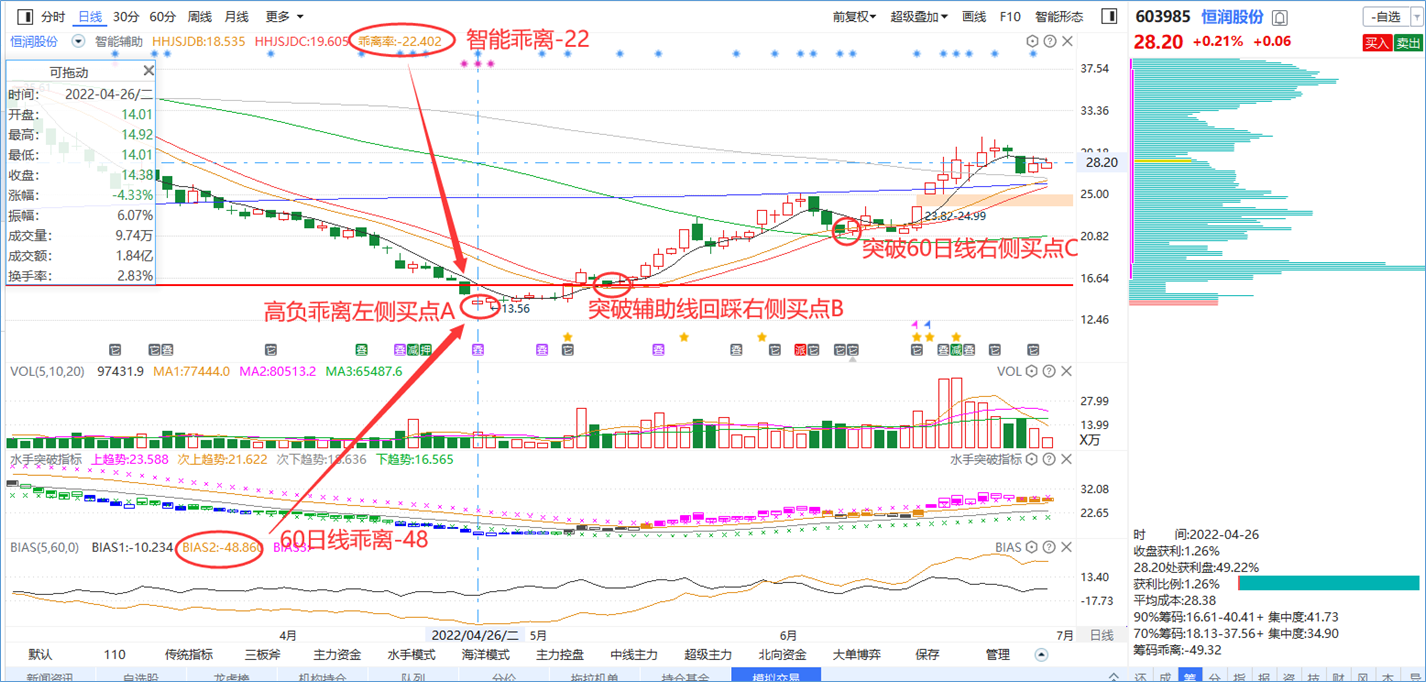
Task: Close the 水手突破指标 indicator panel
Action: [x=1065, y=459]
